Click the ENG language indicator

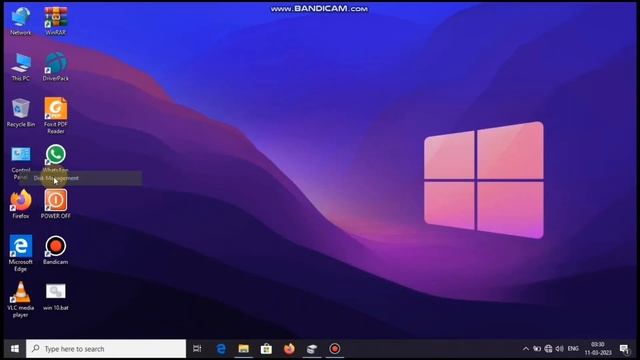573,349
